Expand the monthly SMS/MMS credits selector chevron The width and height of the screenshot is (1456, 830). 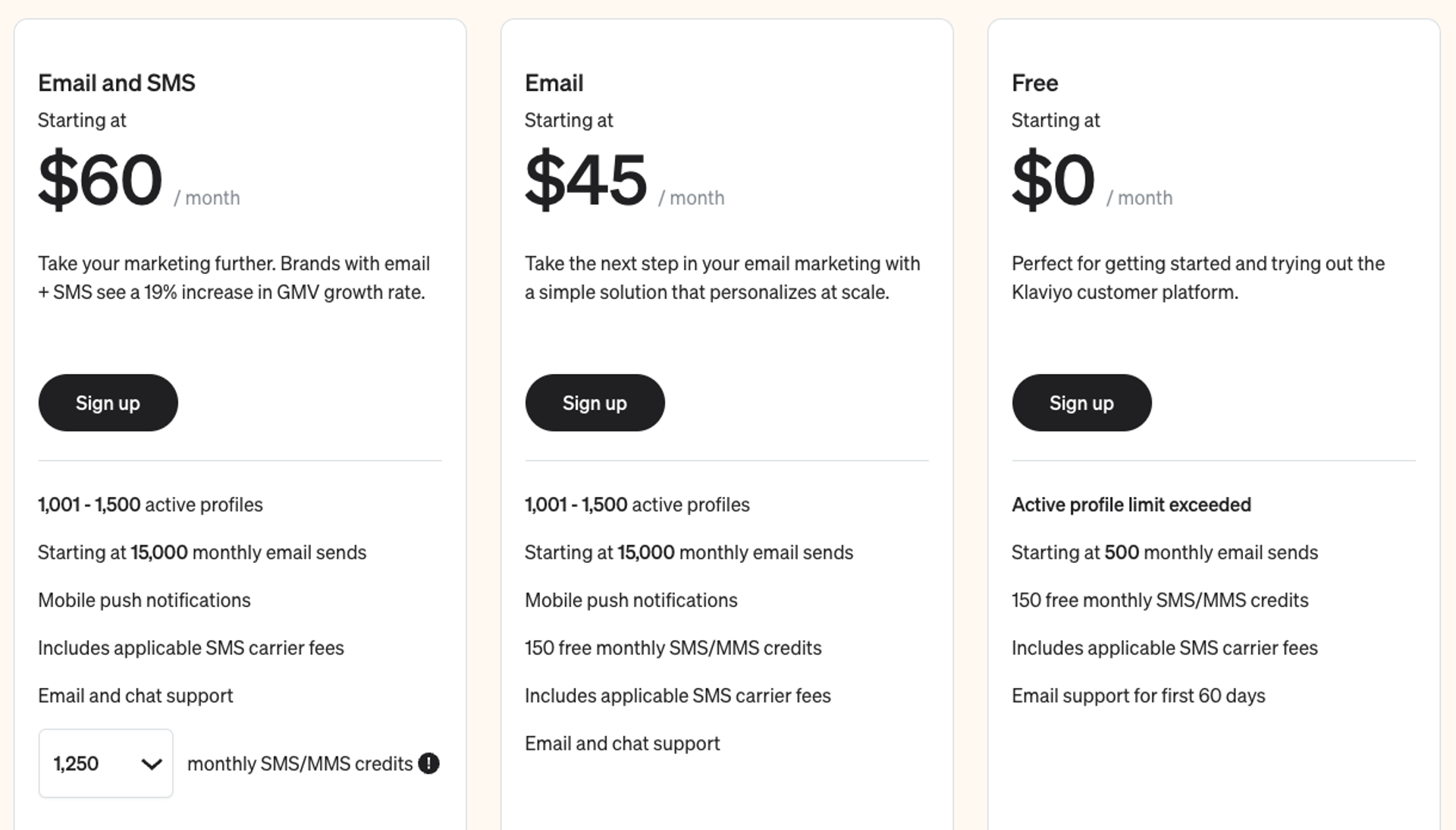click(149, 763)
